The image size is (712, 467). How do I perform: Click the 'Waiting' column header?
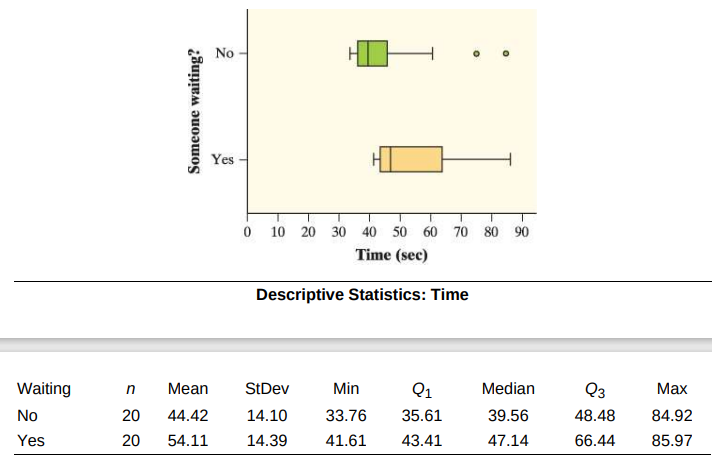coord(45,388)
